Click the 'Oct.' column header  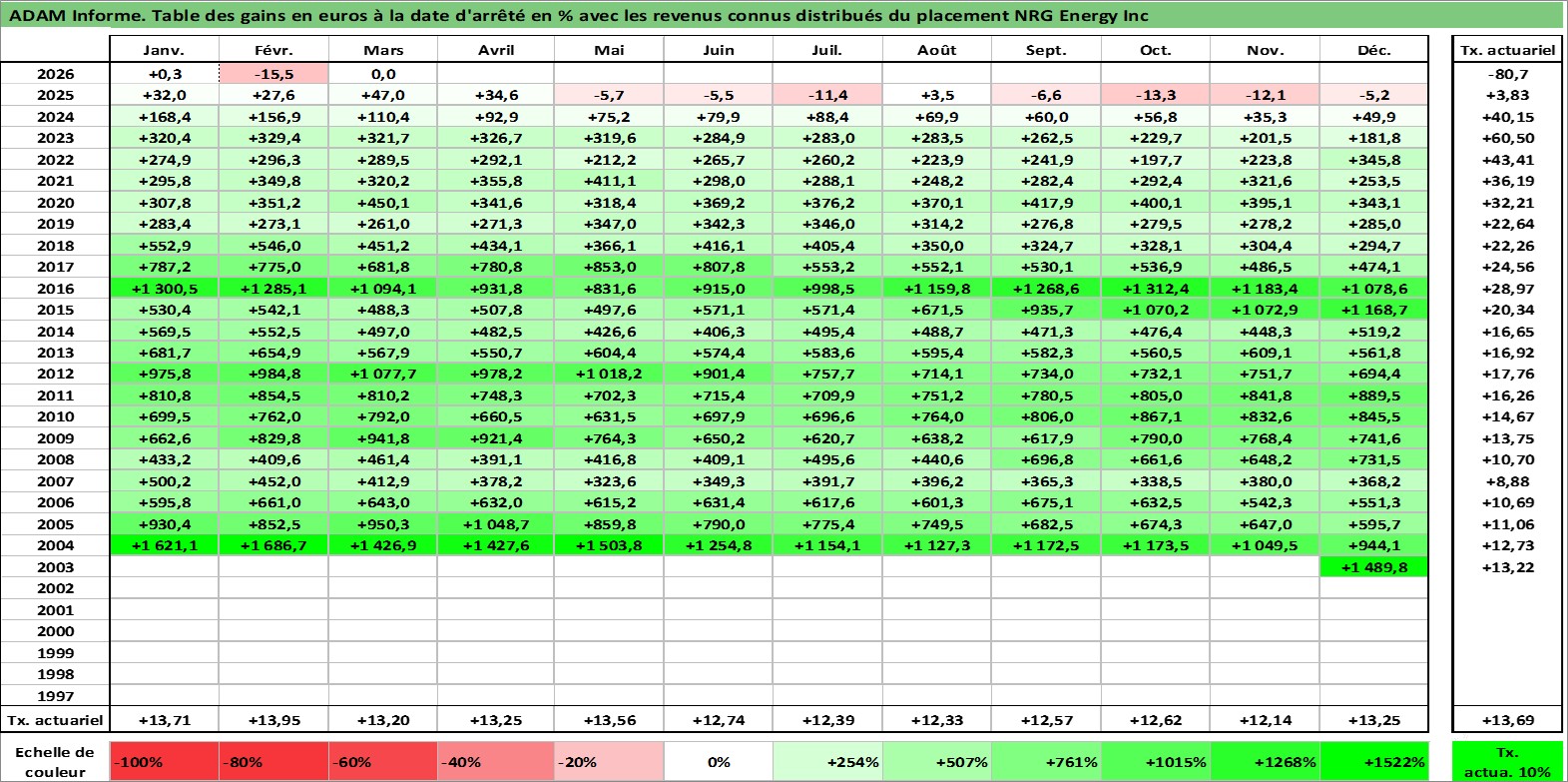[x=1156, y=50]
